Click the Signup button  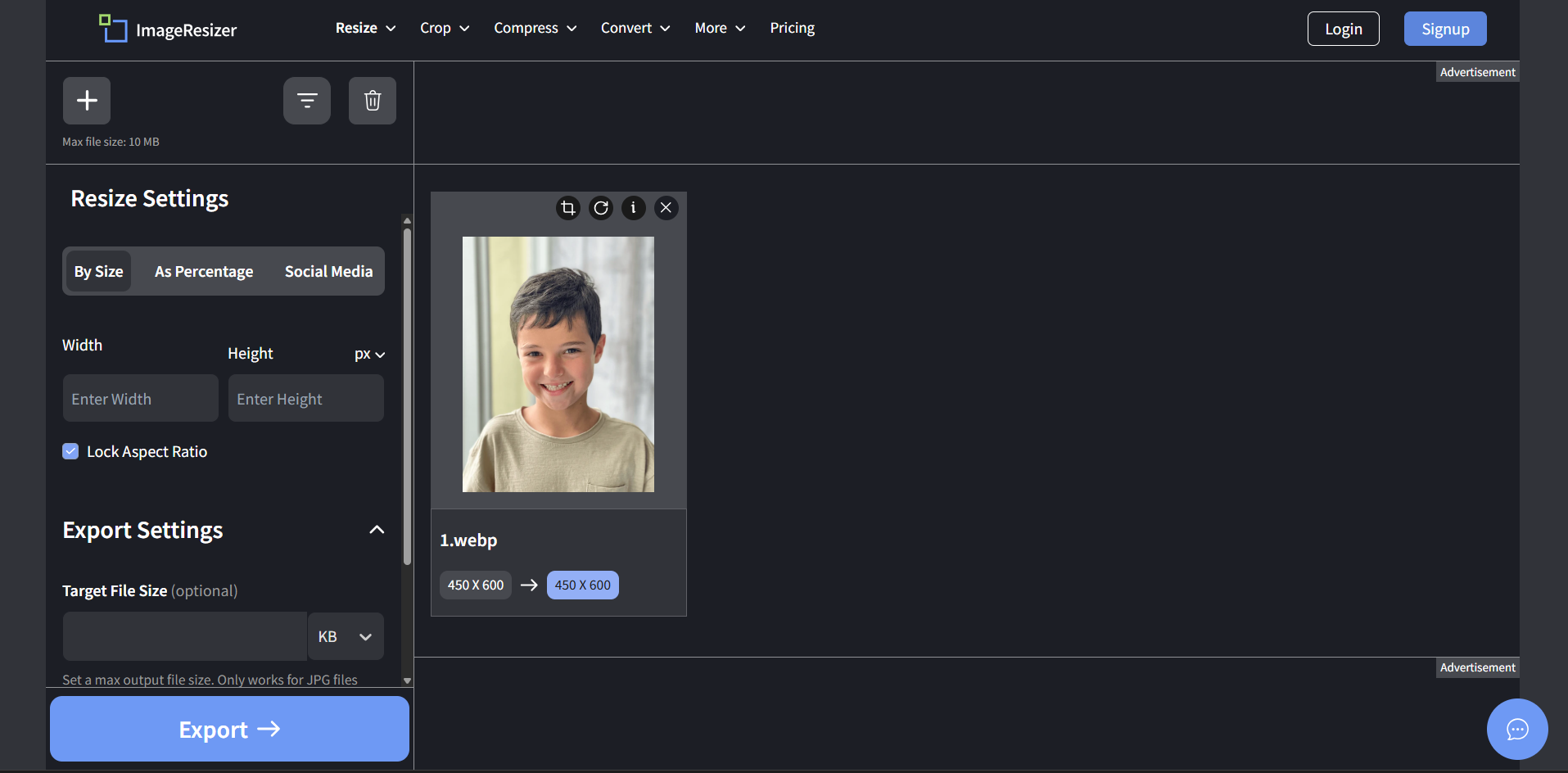tap(1444, 28)
